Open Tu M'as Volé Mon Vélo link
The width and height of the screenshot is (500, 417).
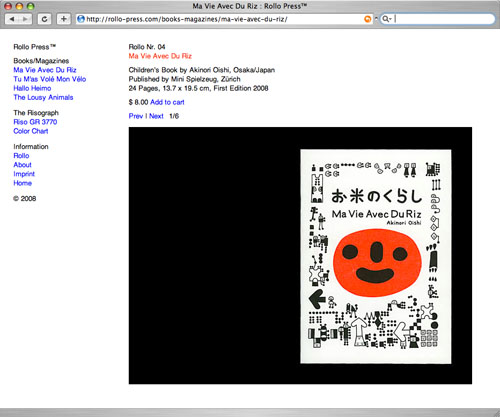click(x=50, y=79)
